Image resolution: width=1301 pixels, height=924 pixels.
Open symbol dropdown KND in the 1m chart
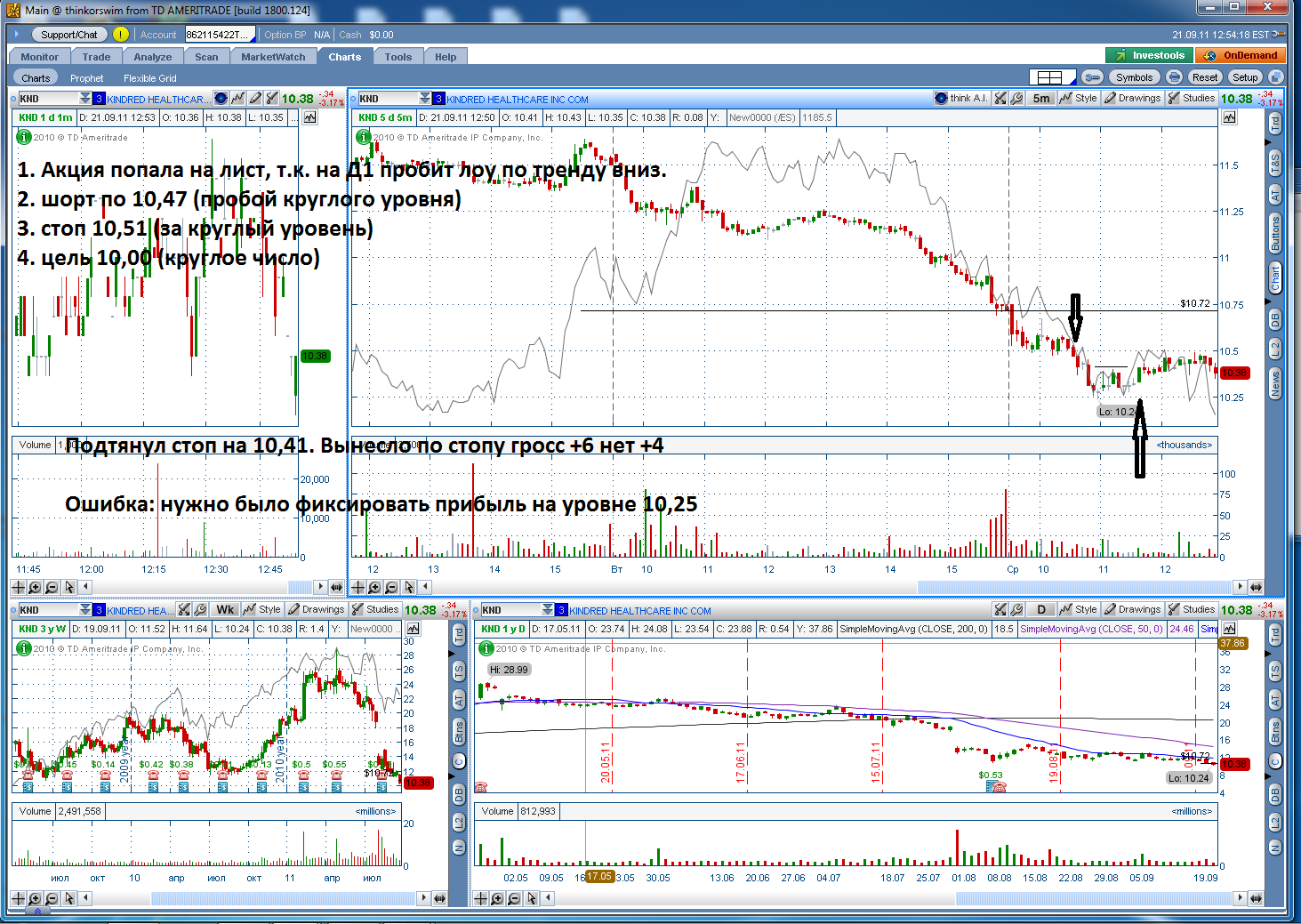pyautogui.click(x=84, y=99)
